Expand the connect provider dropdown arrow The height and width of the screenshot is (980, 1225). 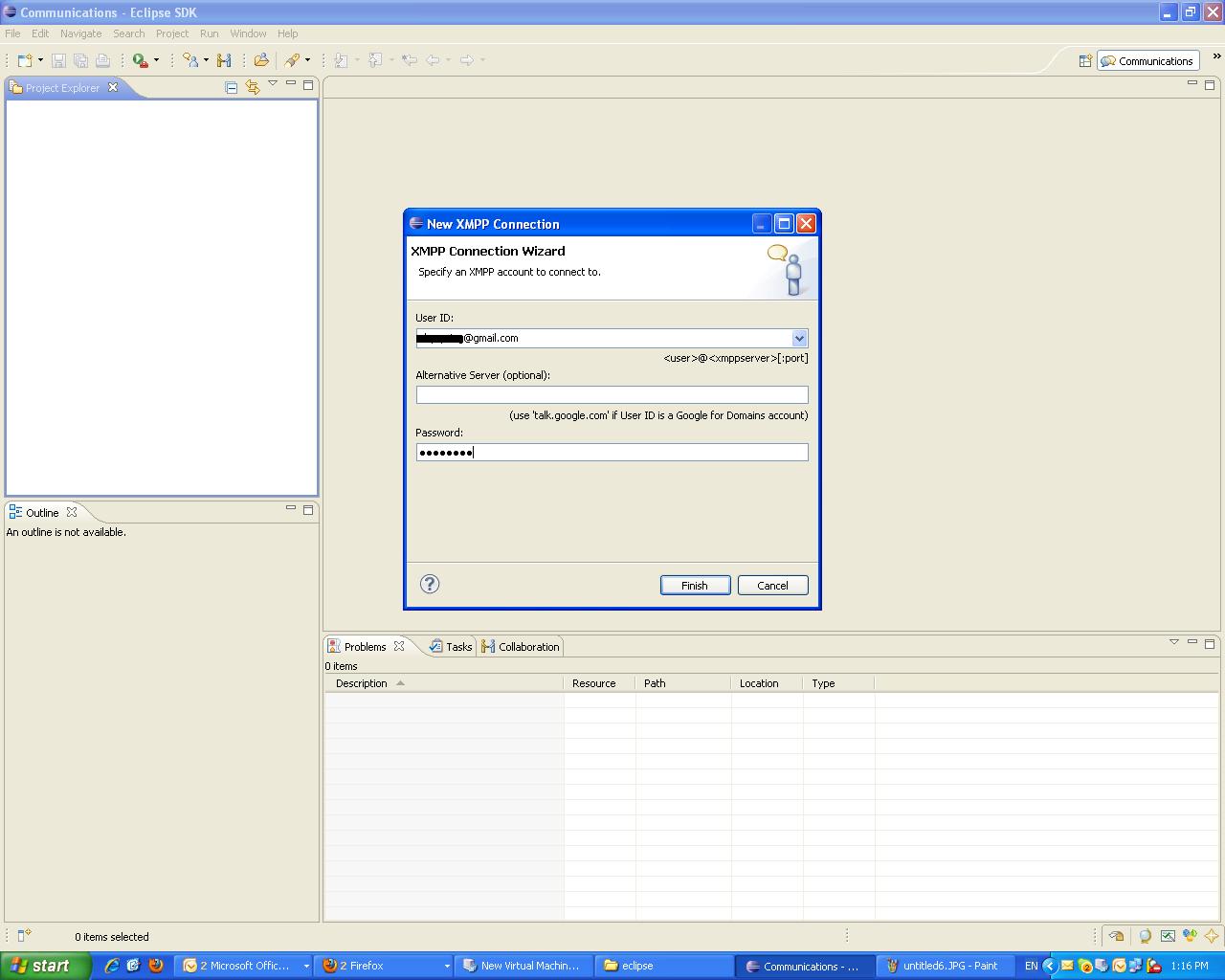coord(206,60)
